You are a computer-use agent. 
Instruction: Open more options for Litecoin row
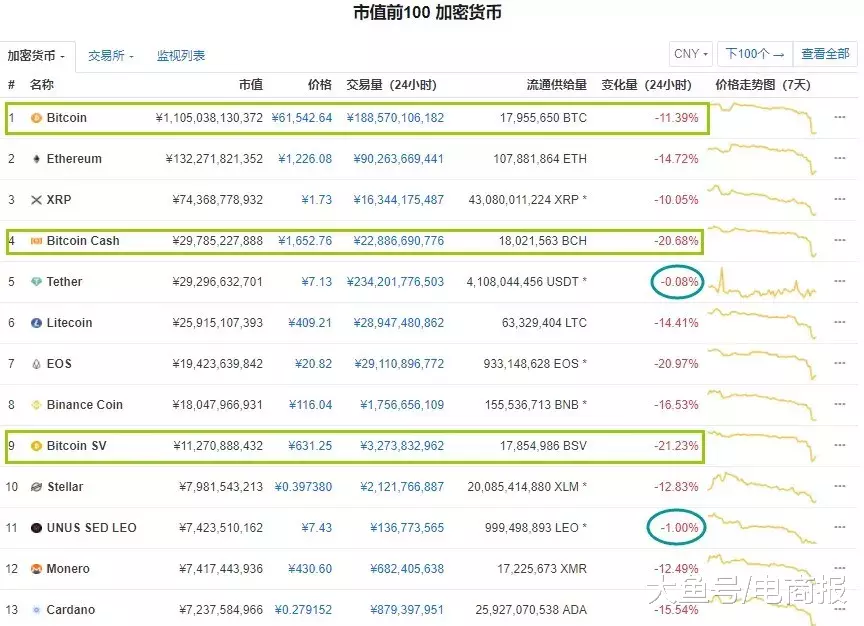tap(840, 322)
